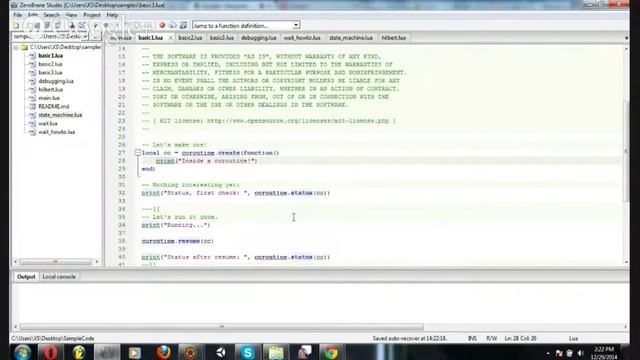
Task: Select wait.lua in the project tree
Action: coord(48,123)
